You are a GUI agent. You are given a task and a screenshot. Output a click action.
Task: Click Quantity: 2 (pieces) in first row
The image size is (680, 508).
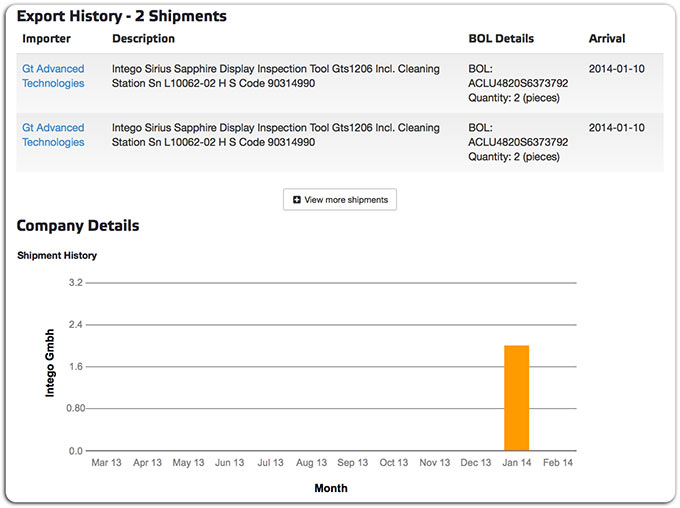tap(514, 98)
